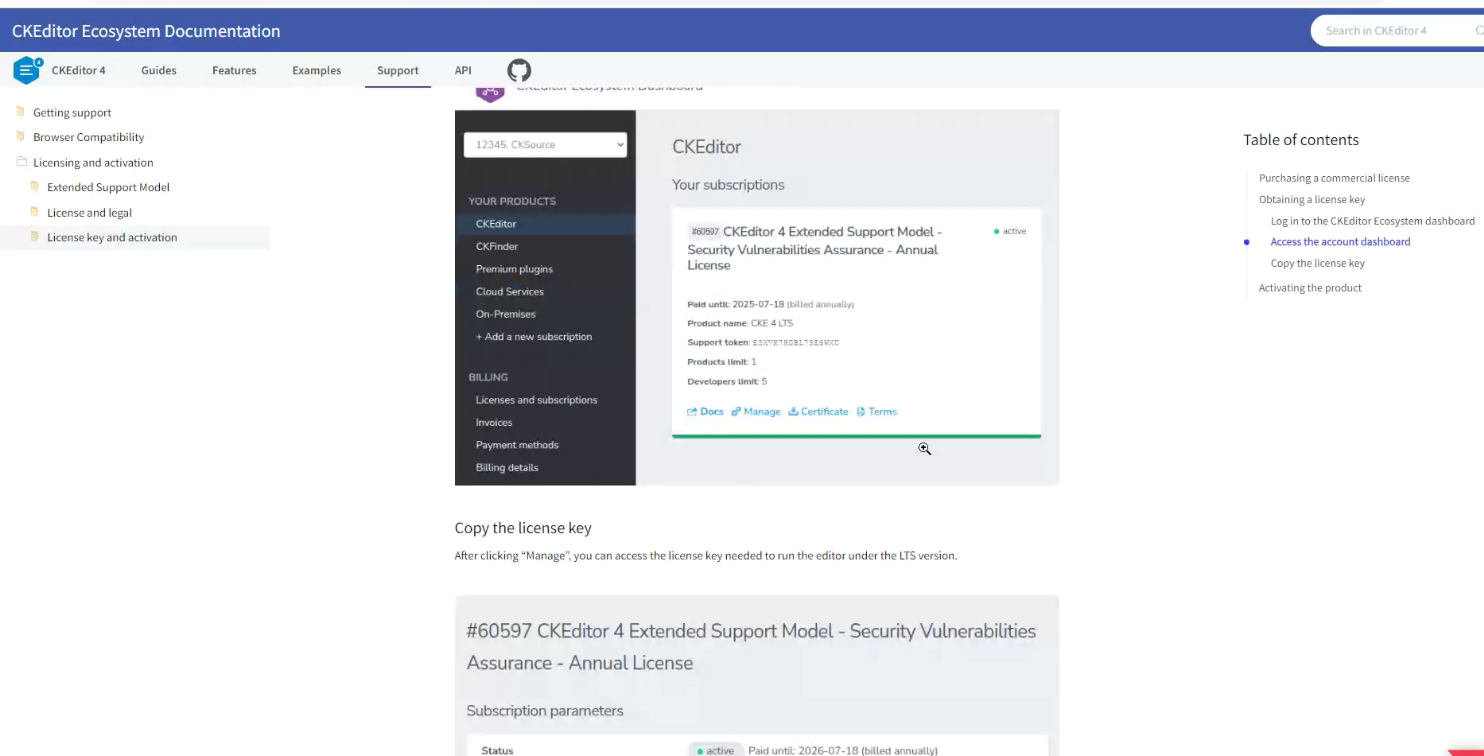Enlarge the dashboard subscriptions screenshot
This screenshot has width=1484, height=756.
click(756, 298)
